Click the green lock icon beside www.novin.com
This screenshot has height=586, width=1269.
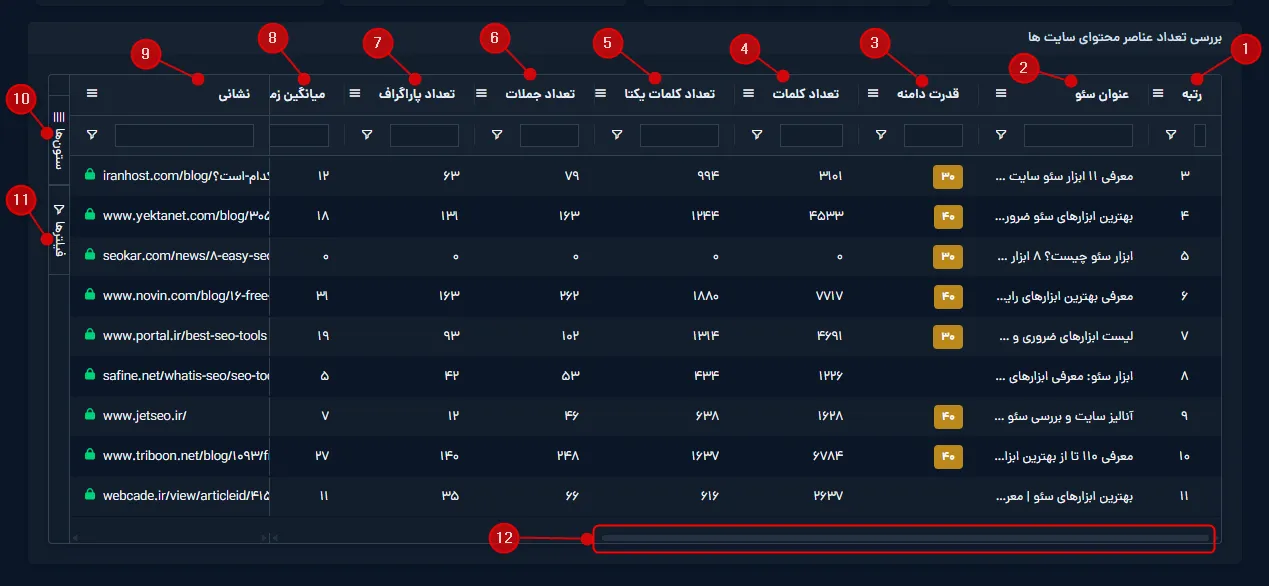click(90, 295)
